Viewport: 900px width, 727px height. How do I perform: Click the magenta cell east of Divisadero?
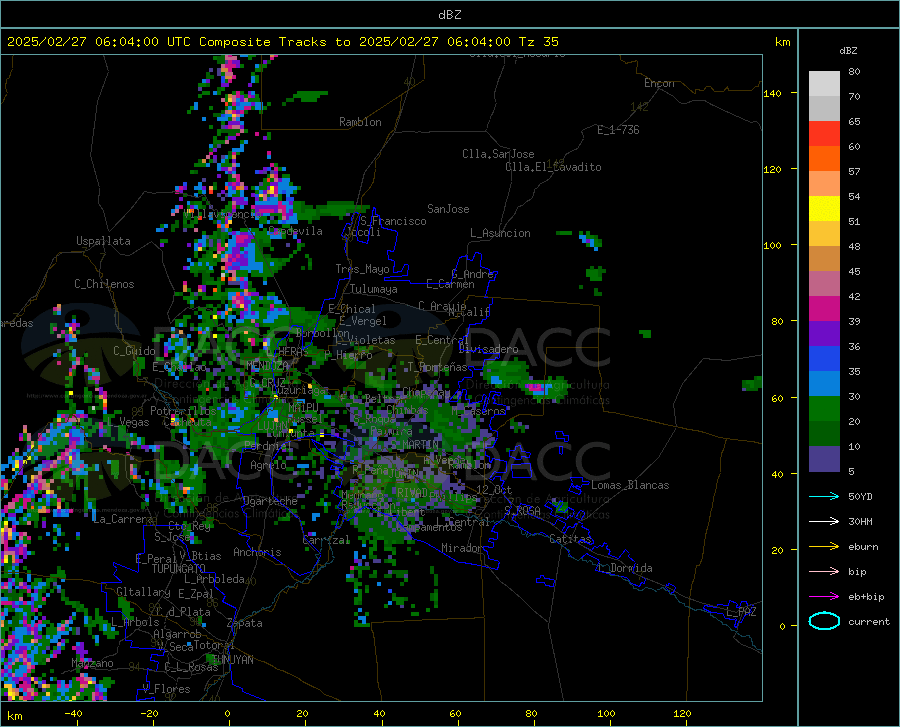click(537, 387)
